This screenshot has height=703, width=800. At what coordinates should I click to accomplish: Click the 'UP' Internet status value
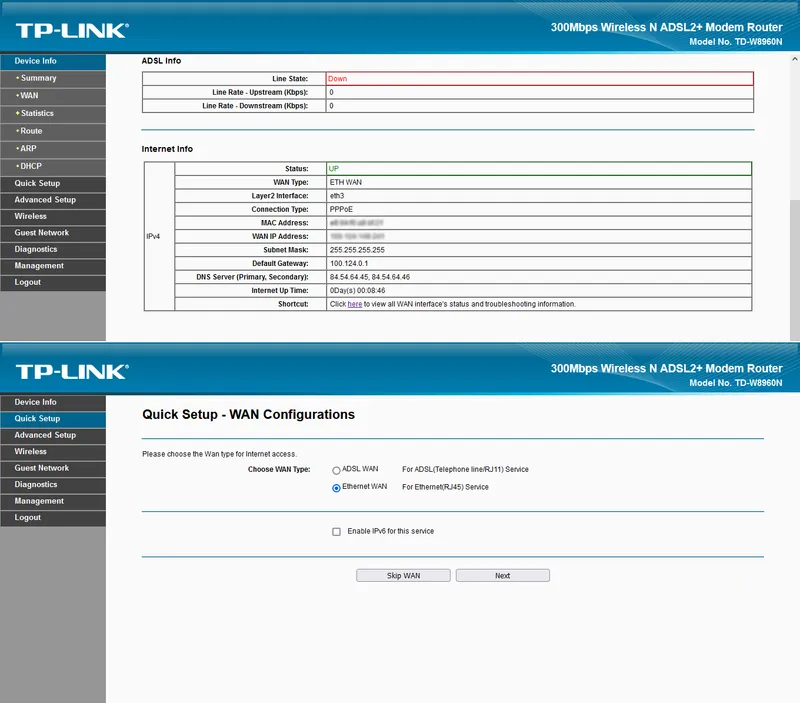334,168
